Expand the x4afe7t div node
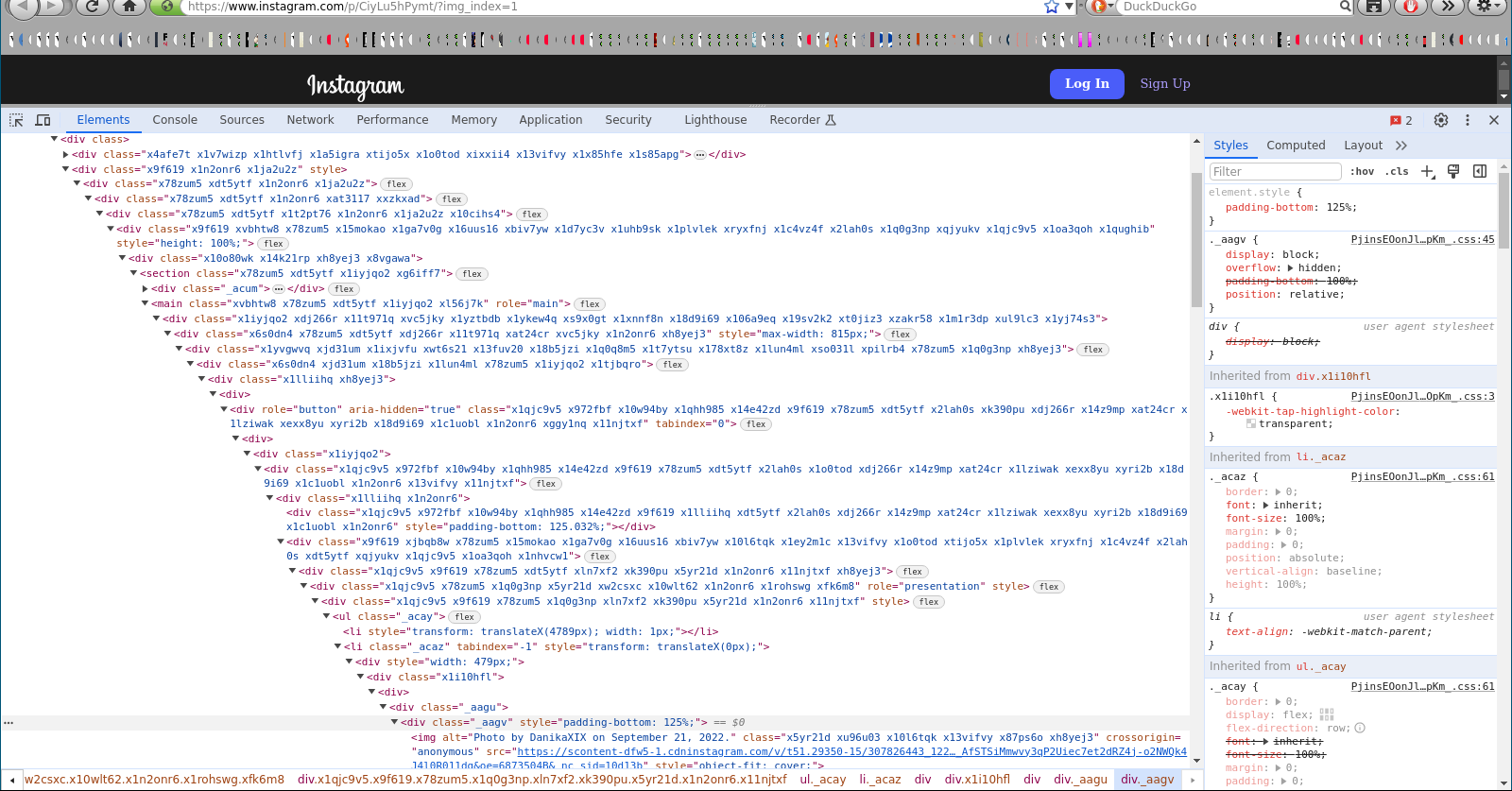The image size is (1512, 791). [66, 154]
